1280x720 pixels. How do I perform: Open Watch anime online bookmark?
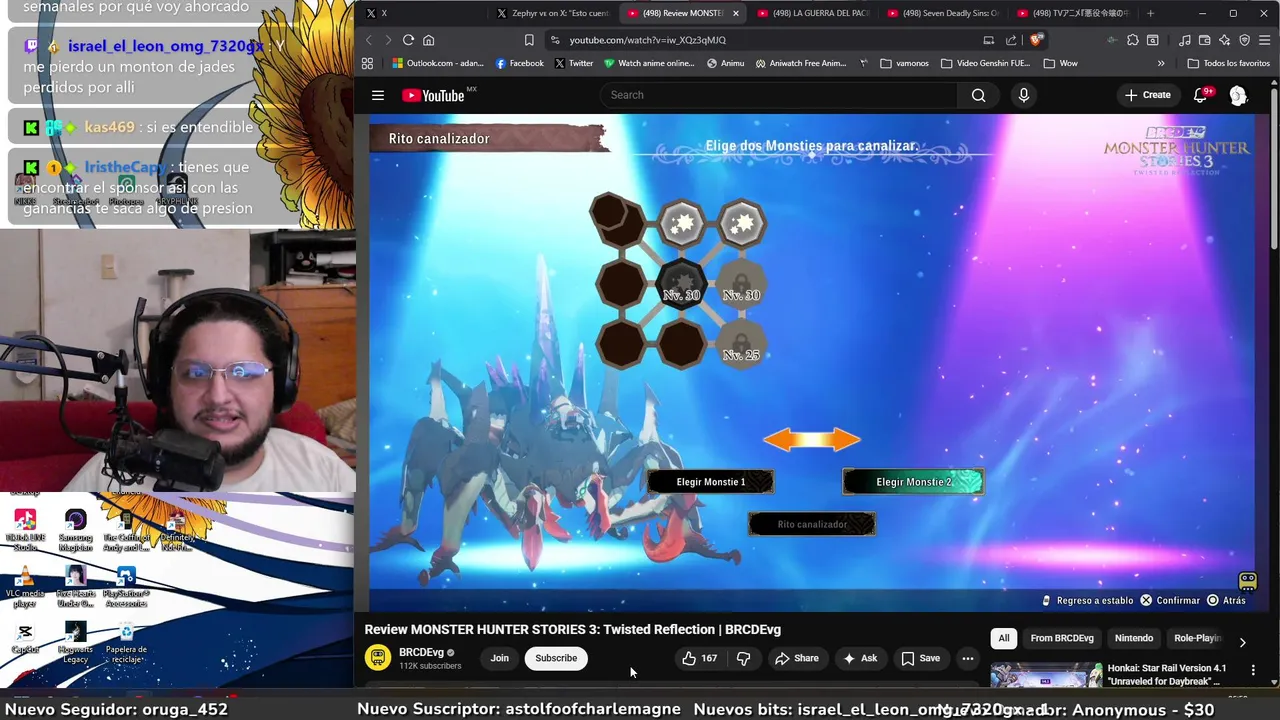click(x=649, y=63)
